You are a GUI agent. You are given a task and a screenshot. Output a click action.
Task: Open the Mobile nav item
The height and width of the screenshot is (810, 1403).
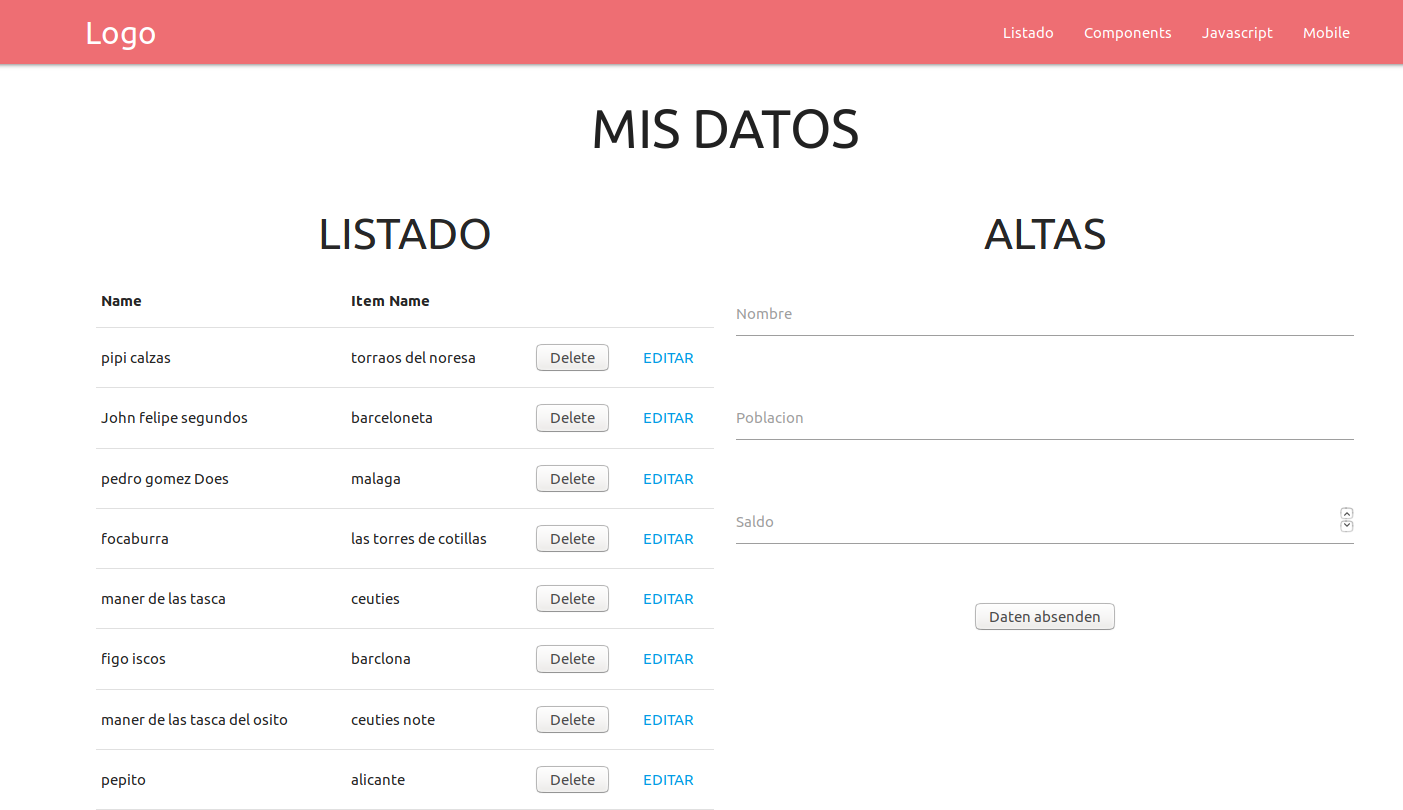coord(1326,33)
